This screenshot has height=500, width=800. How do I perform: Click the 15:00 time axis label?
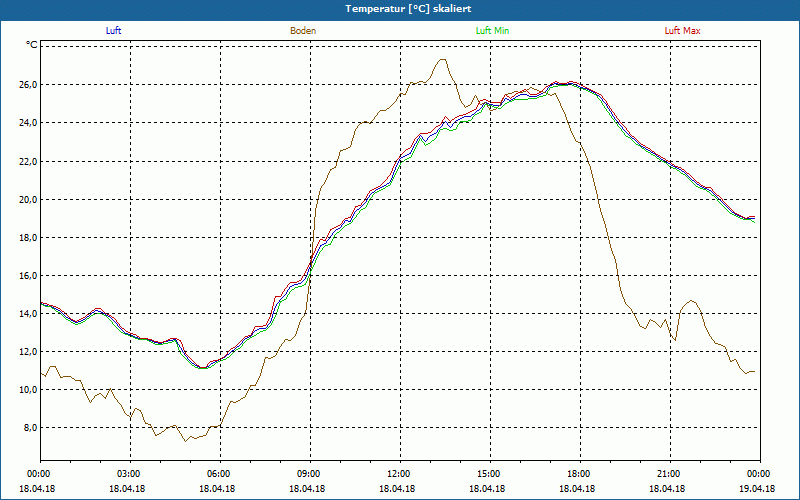point(490,474)
